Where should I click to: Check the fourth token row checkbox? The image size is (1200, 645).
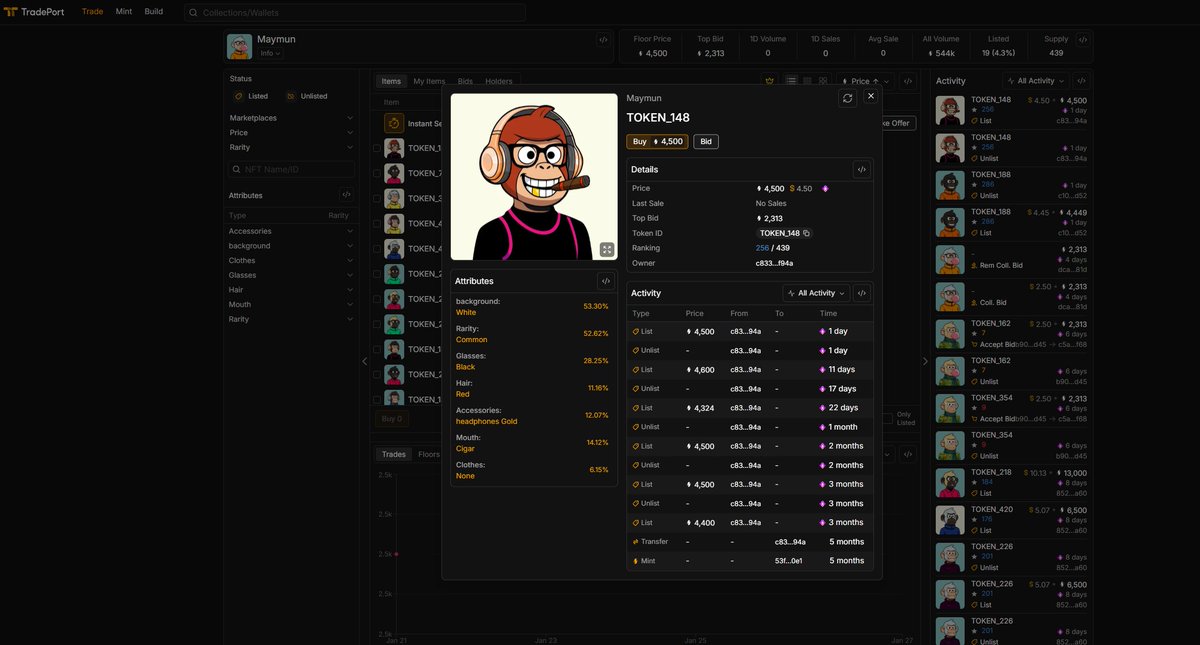coord(377,223)
